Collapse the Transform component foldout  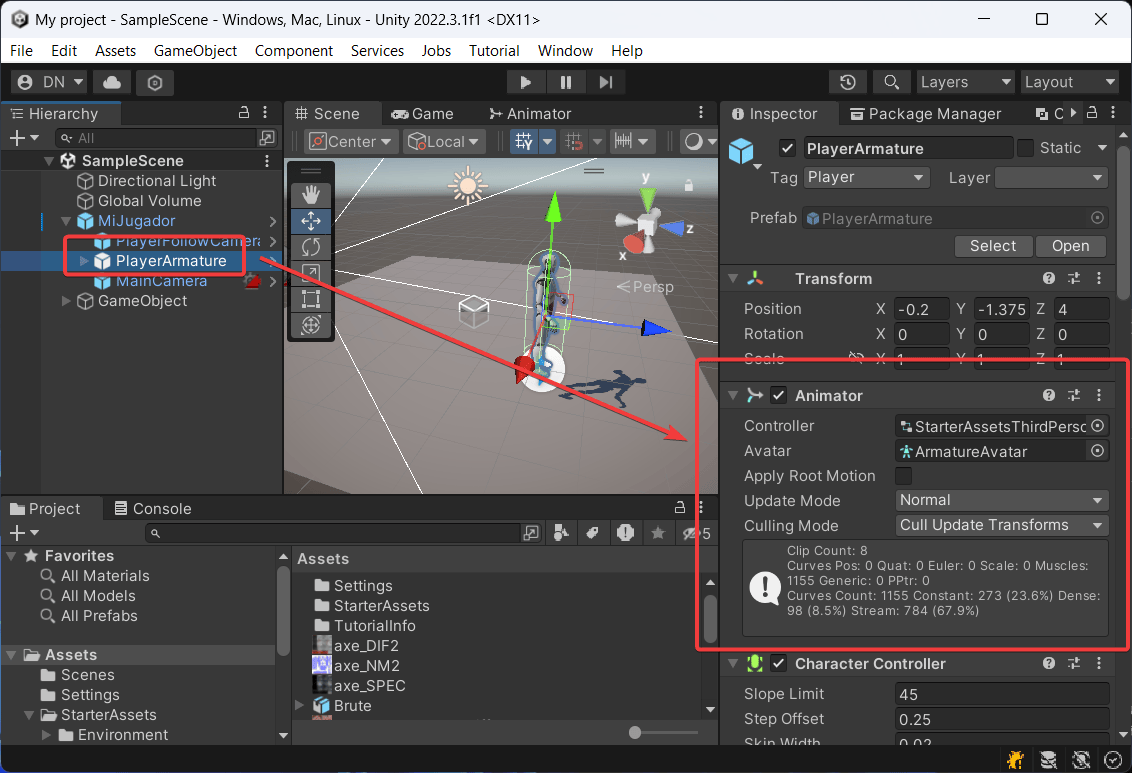pyautogui.click(x=733, y=278)
